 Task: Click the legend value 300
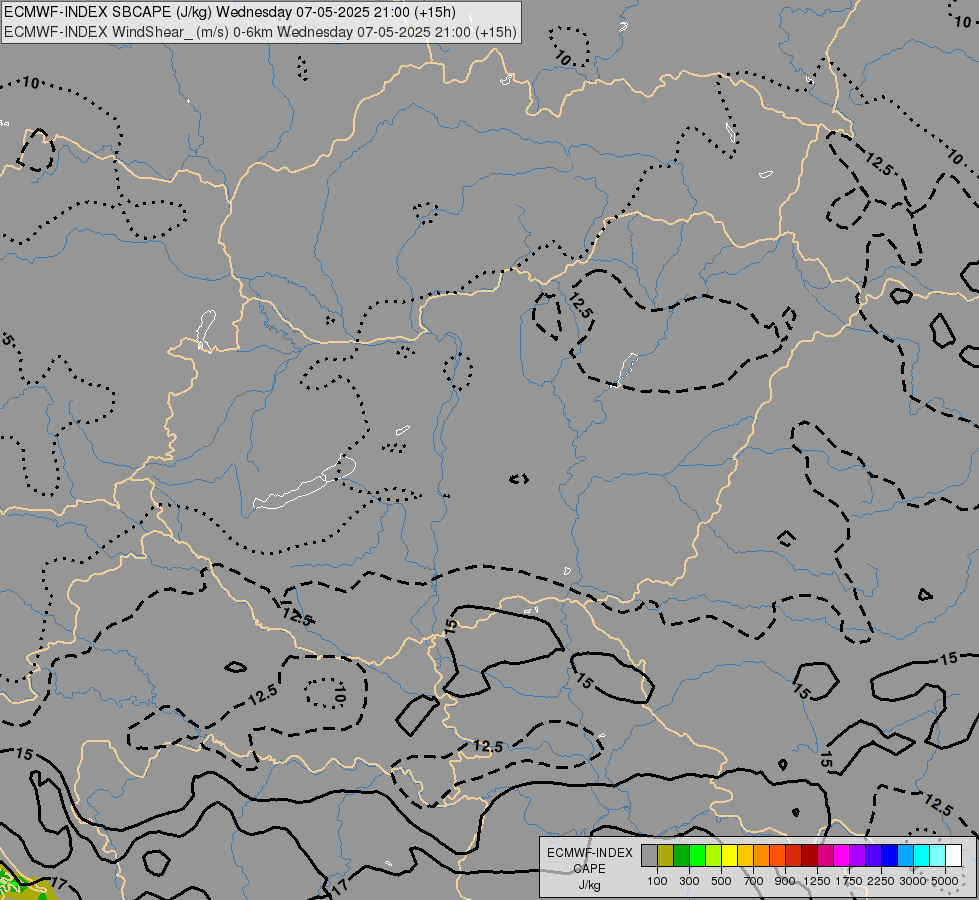[689, 881]
